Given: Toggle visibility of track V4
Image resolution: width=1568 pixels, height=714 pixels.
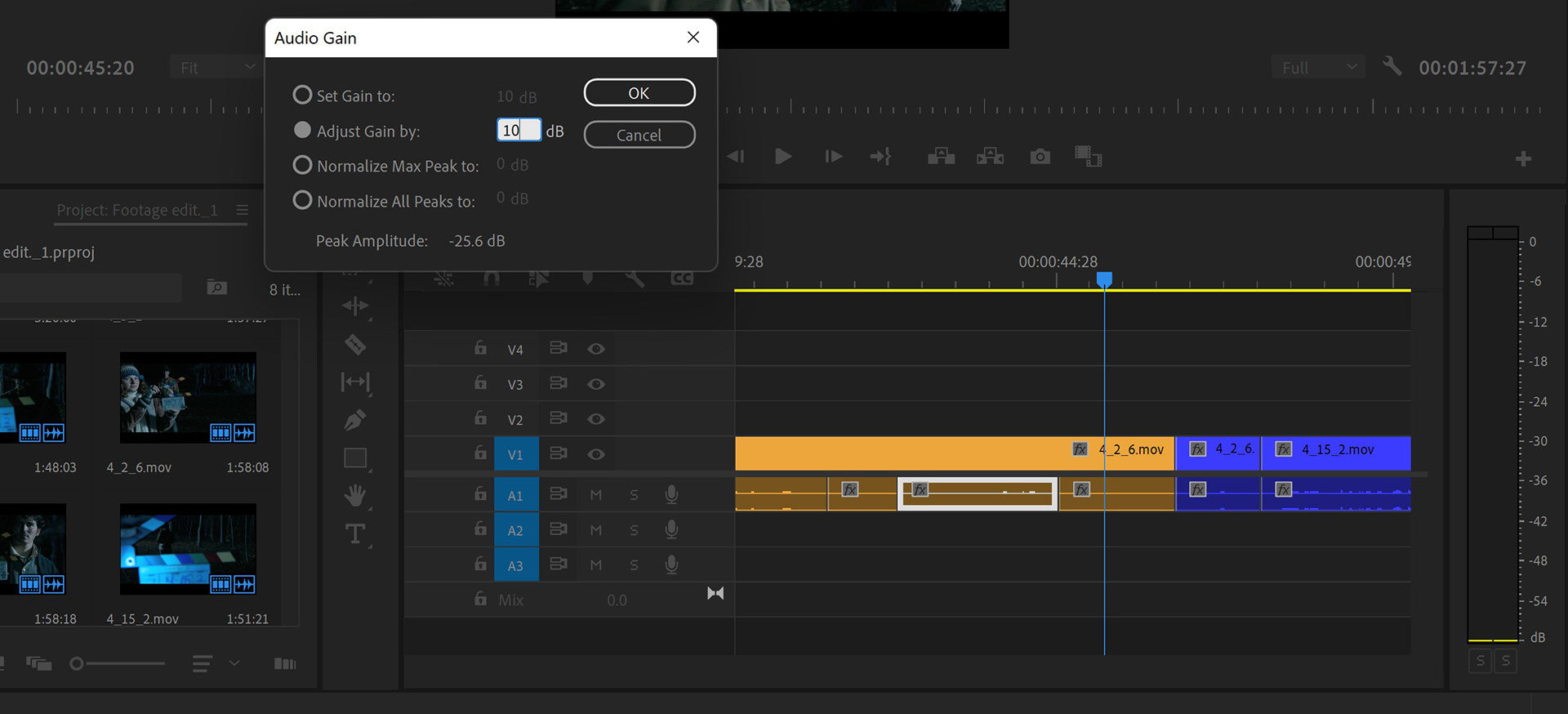Looking at the screenshot, I should [x=596, y=349].
